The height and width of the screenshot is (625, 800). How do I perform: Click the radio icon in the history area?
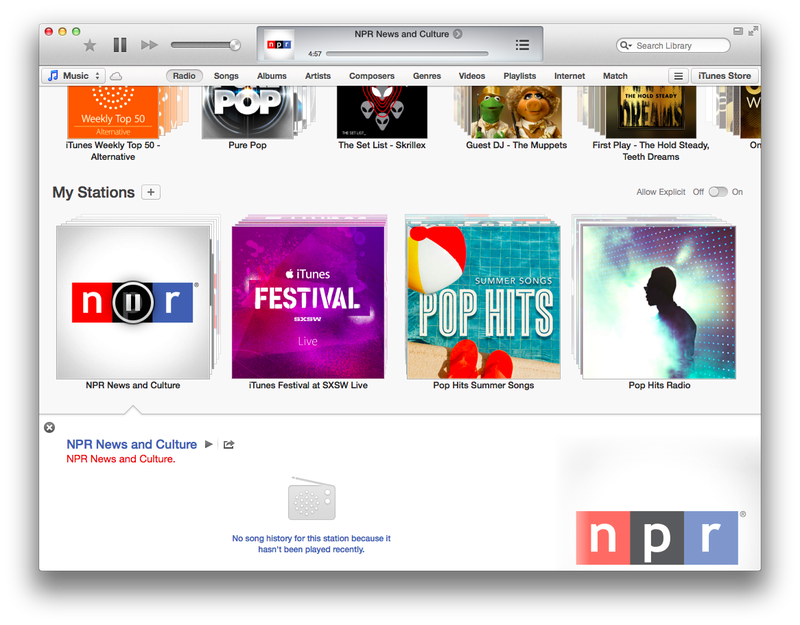point(312,499)
